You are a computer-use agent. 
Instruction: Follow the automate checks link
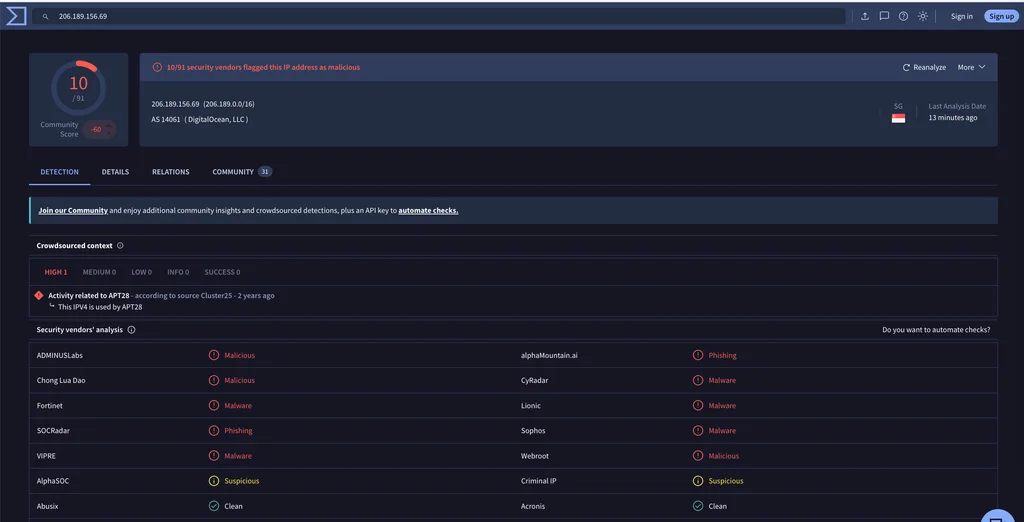pos(428,211)
